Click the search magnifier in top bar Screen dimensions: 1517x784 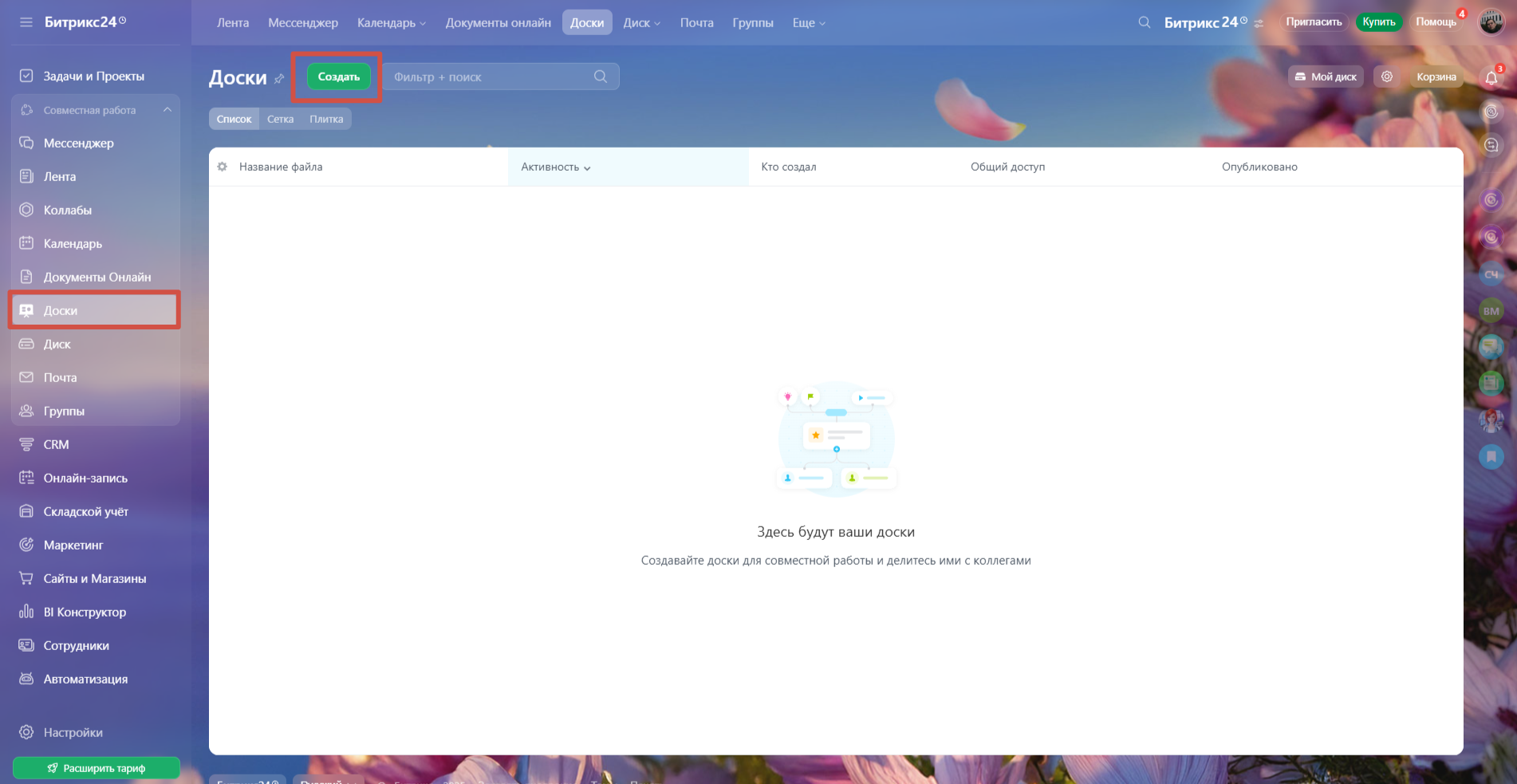[1144, 22]
